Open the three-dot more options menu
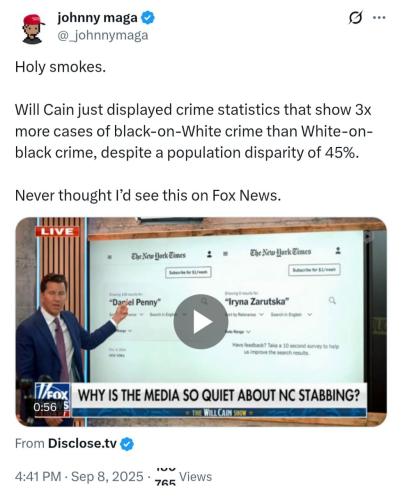Screen dimensions: 402x500 (x=379, y=17)
